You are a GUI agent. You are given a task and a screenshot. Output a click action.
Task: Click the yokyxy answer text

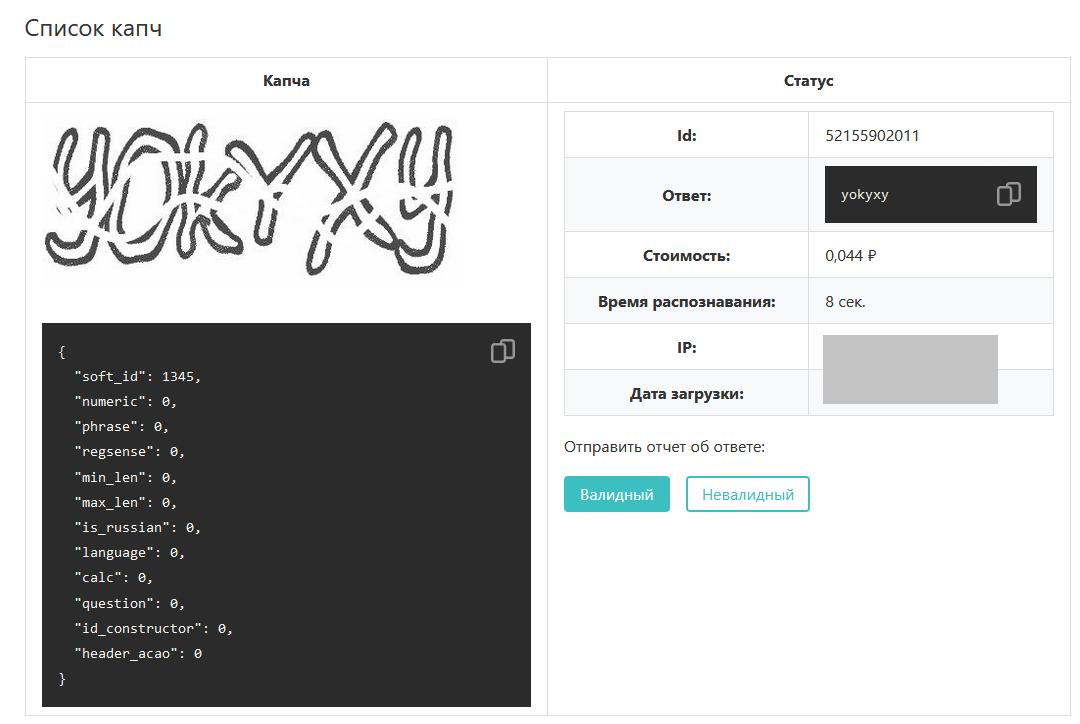pyautogui.click(x=865, y=195)
